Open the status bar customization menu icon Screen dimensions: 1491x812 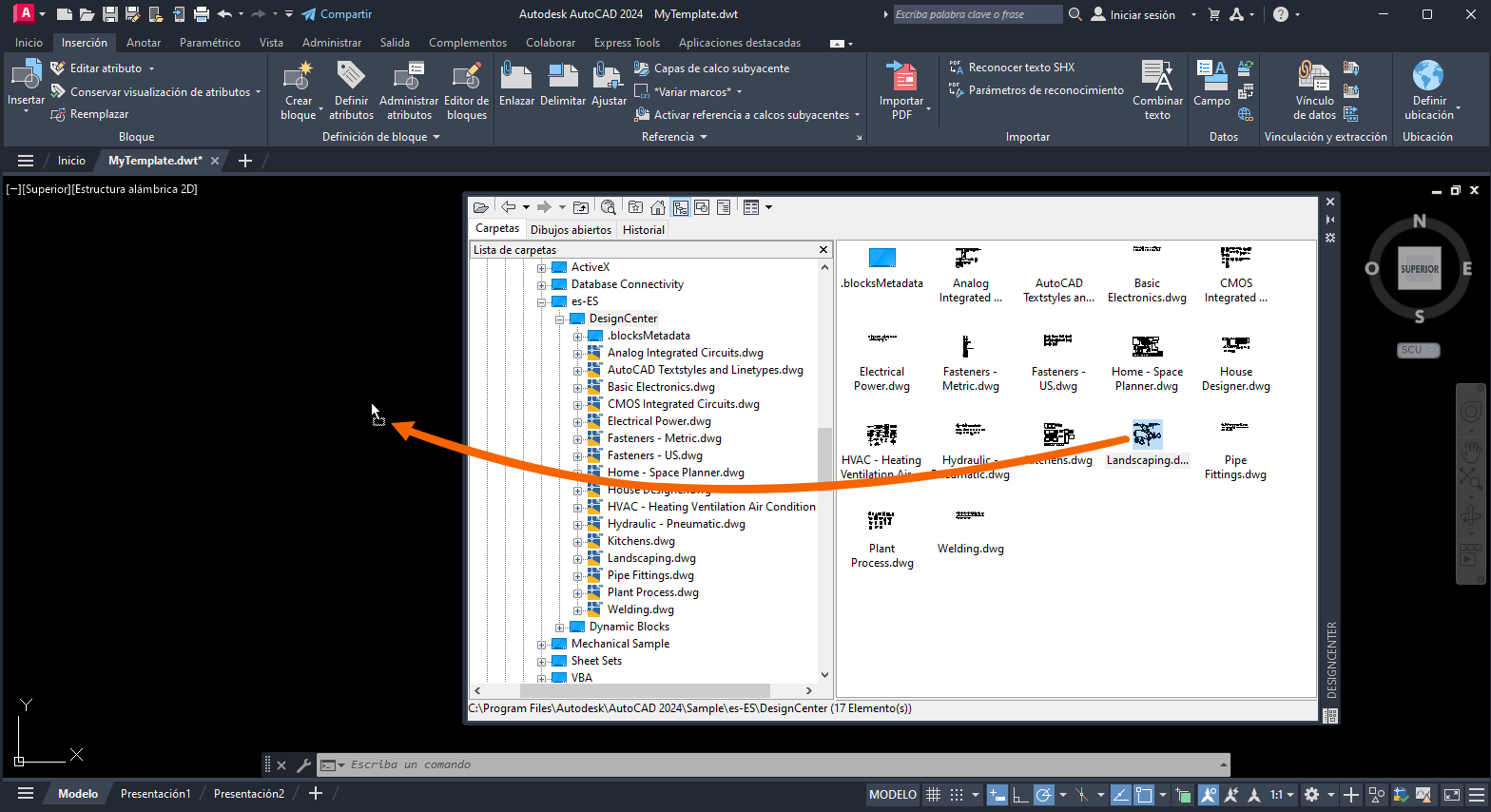click(x=1477, y=795)
